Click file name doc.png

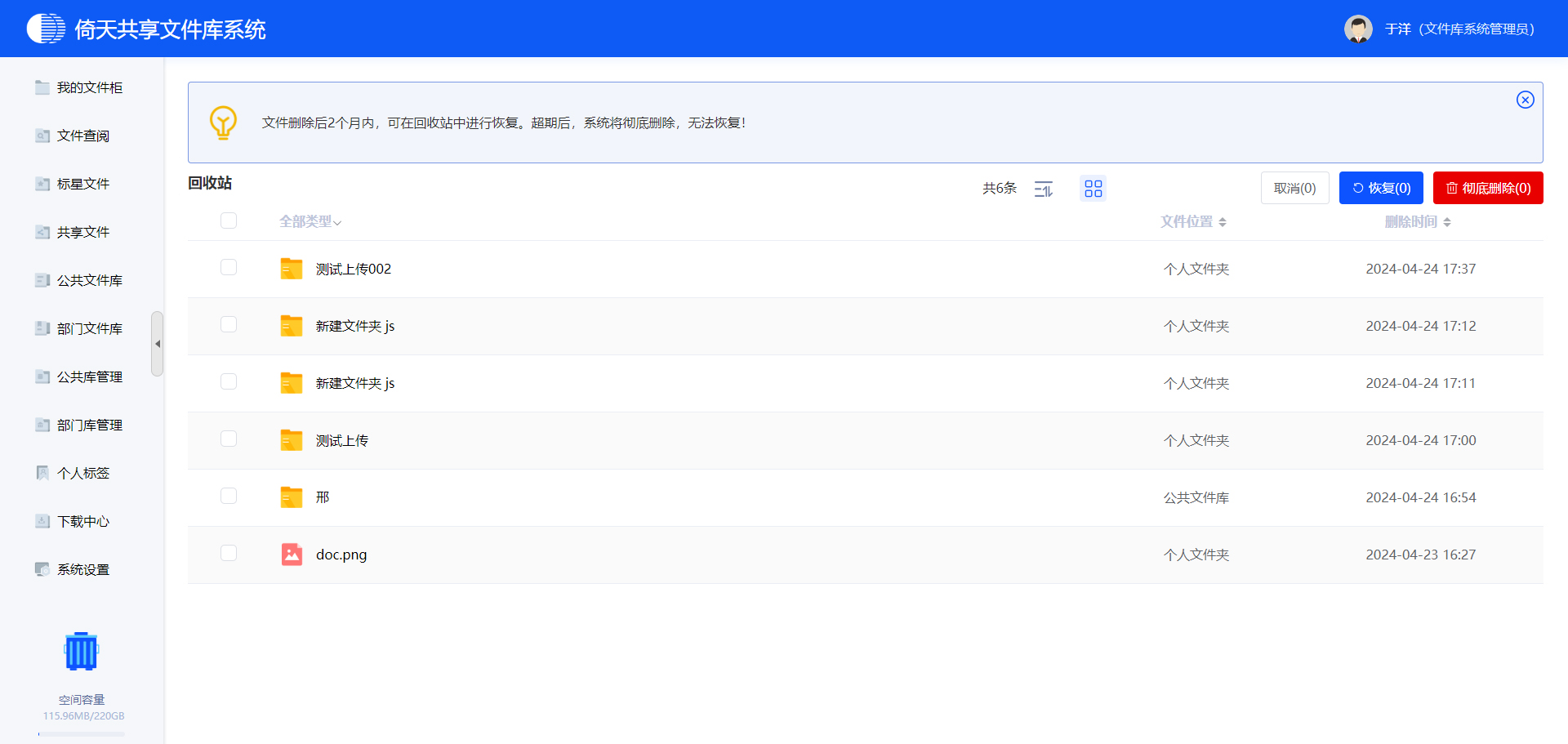(341, 555)
